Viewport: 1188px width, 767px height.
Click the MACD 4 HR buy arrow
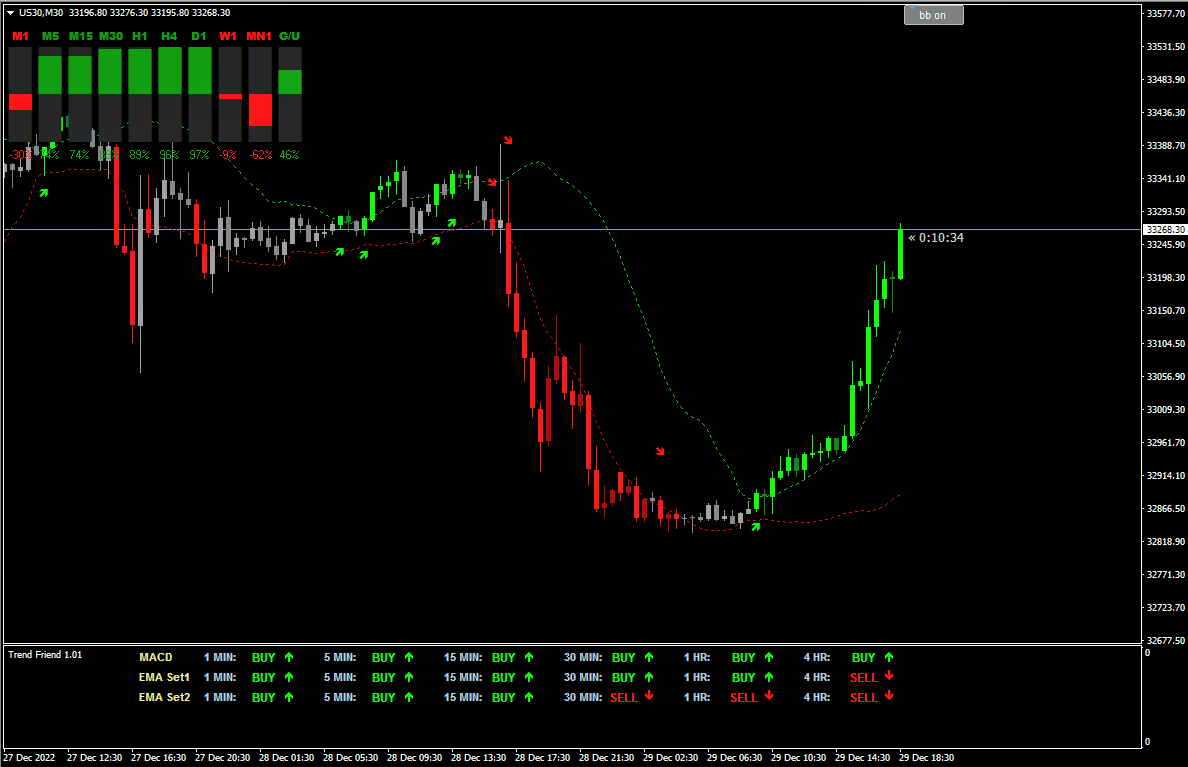(889, 657)
